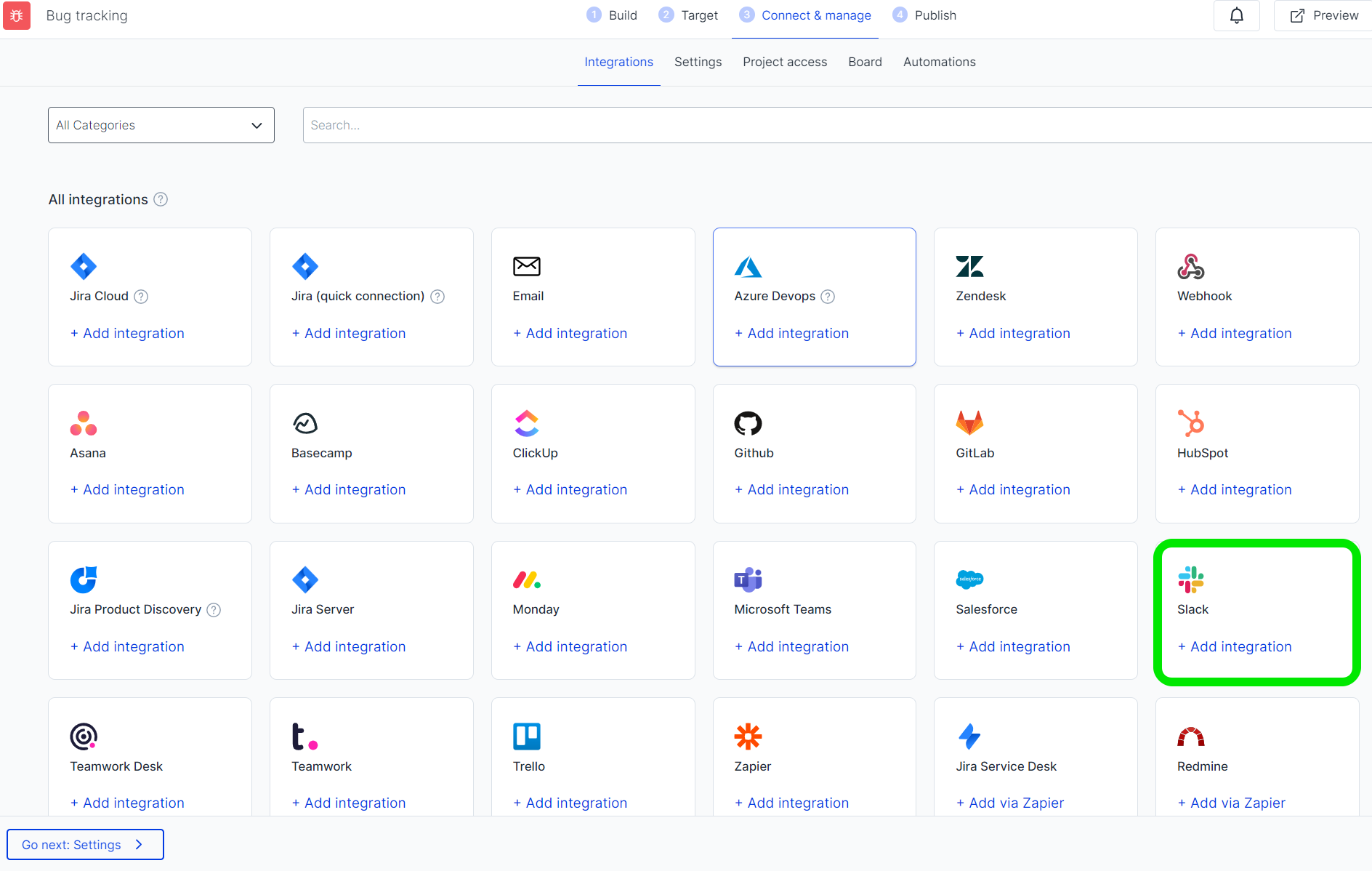Switch to the Automations tab

pos(940,62)
